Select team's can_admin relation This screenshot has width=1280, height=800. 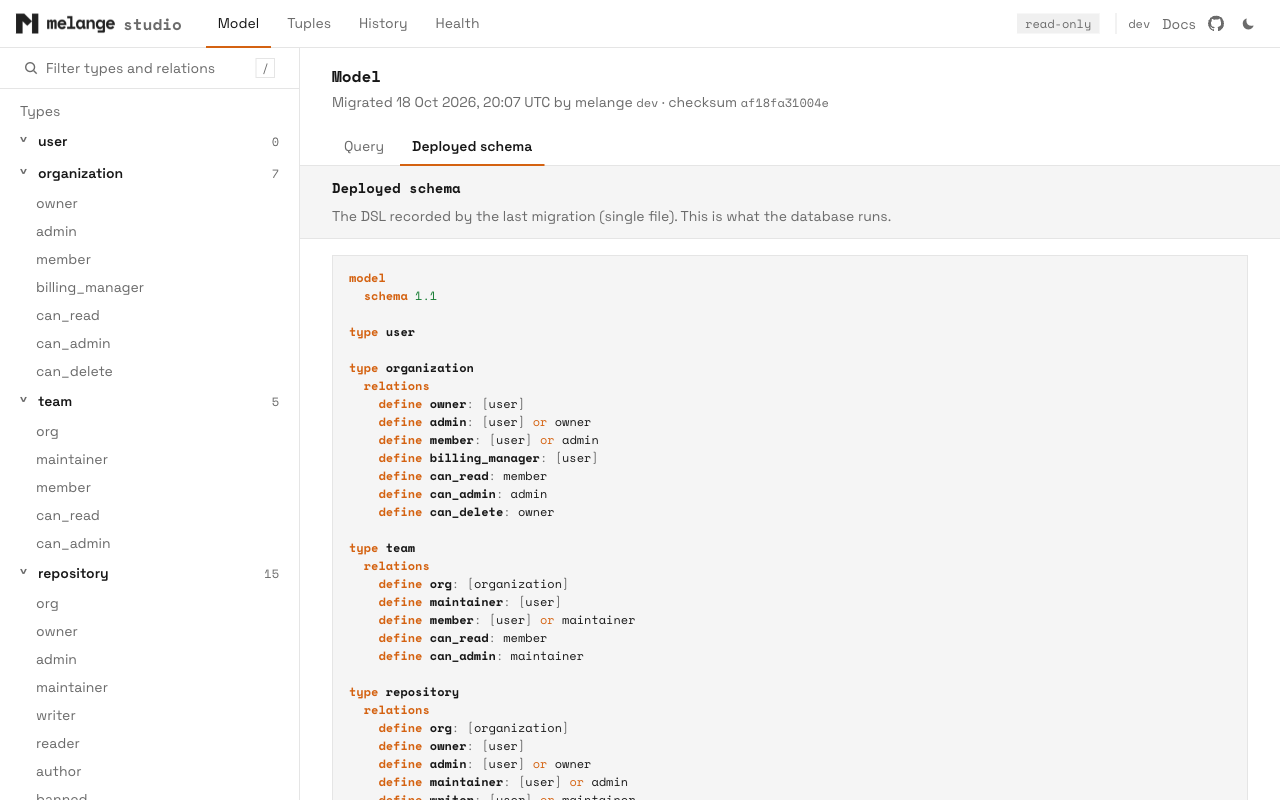(73, 544)
